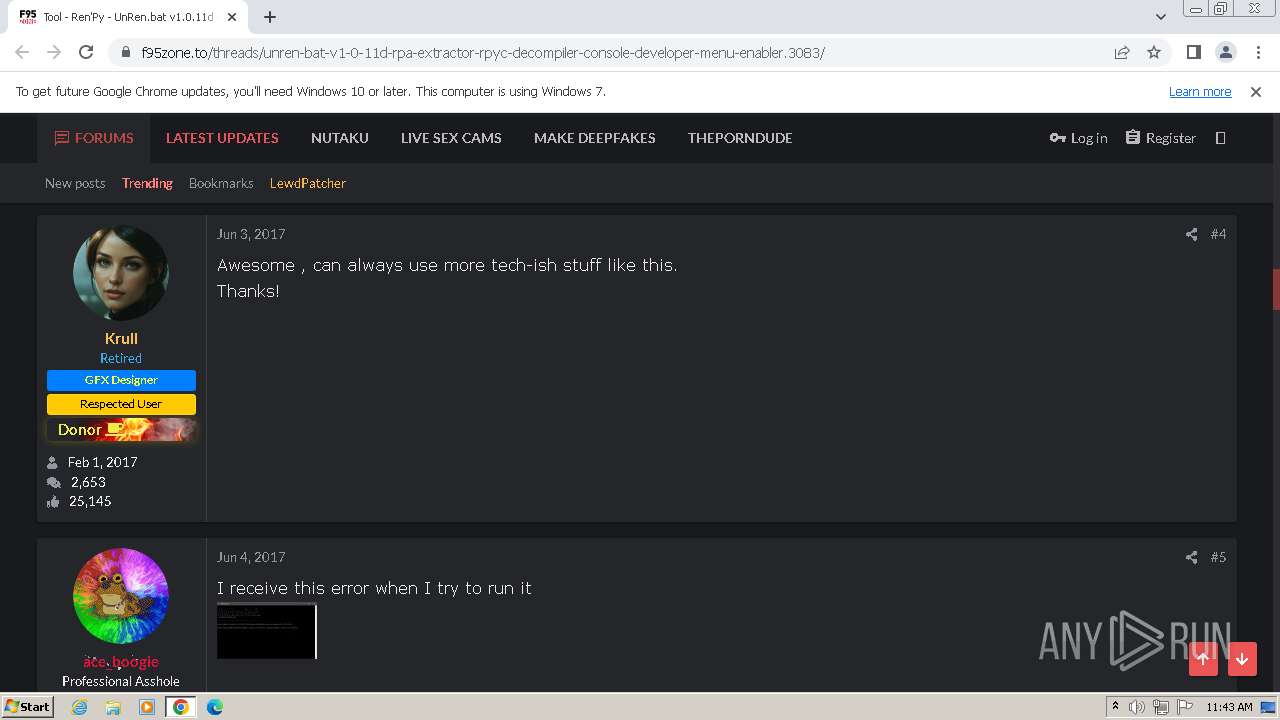
Task: Click Krull's Donor banner
Action: point(121,430)
